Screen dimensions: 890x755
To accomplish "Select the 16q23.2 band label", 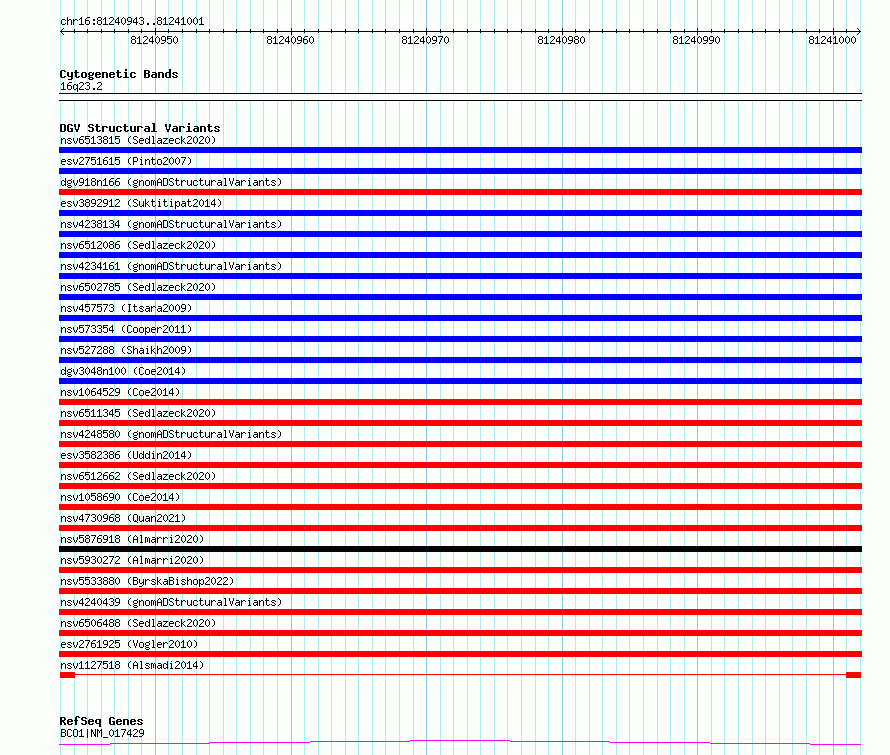I will click(x=81, y=86).
